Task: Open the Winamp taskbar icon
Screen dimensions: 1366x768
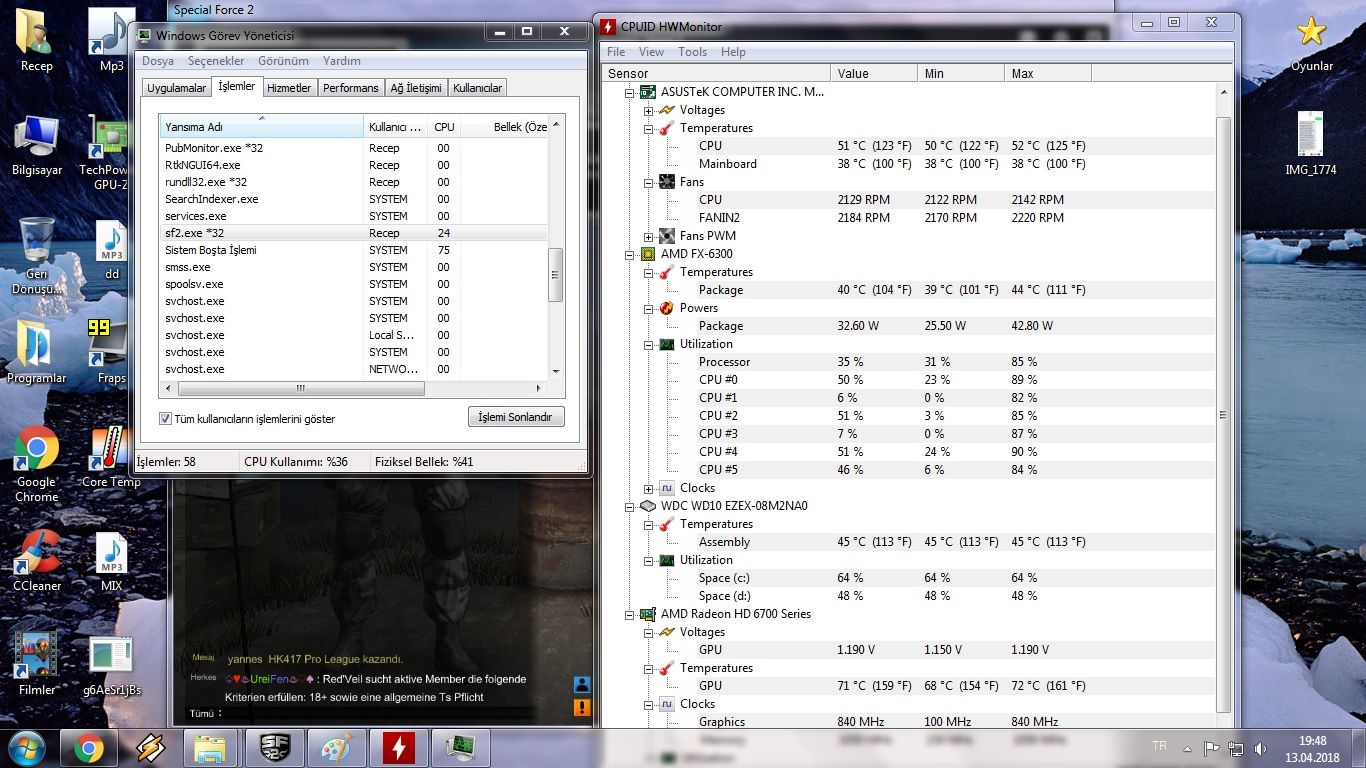Action: 151,748
